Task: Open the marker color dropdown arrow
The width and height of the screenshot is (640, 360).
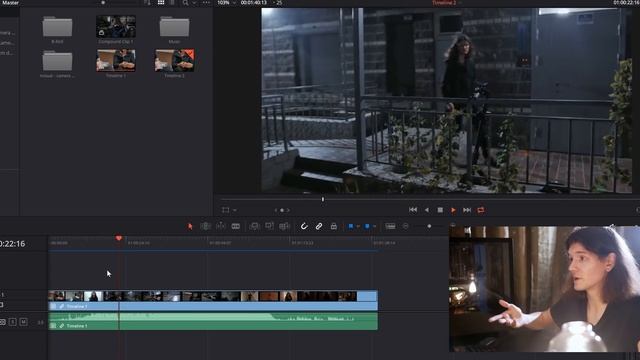Action: [374, 227]
